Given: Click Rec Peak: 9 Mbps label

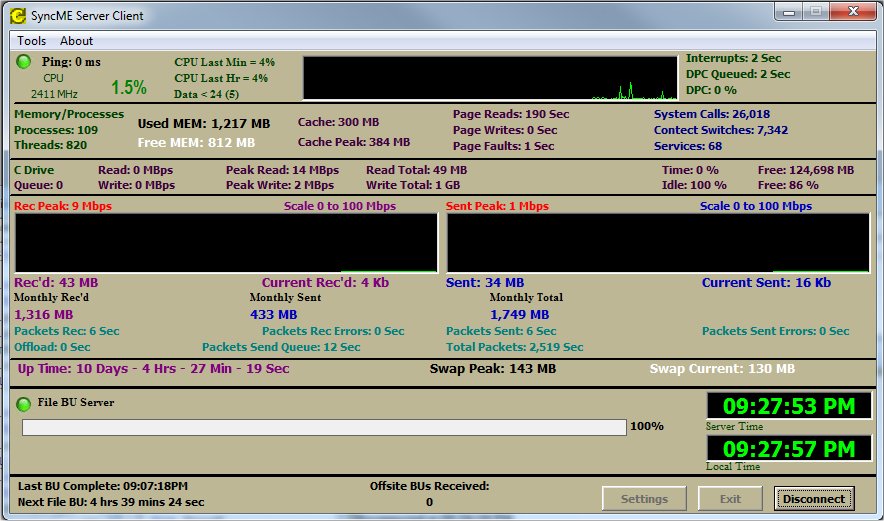Looking at the screenshot, I should pyautogui.click(x=63, y=206).
